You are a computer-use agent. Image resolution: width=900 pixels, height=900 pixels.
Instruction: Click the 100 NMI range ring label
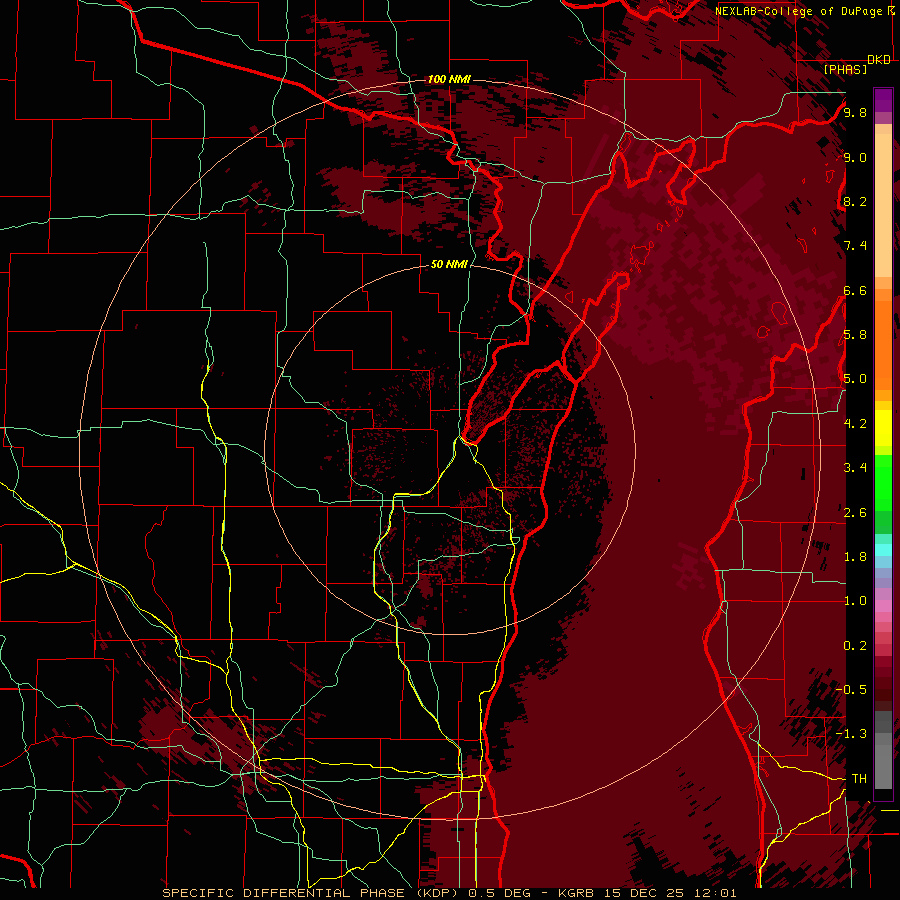click(449, 79)
